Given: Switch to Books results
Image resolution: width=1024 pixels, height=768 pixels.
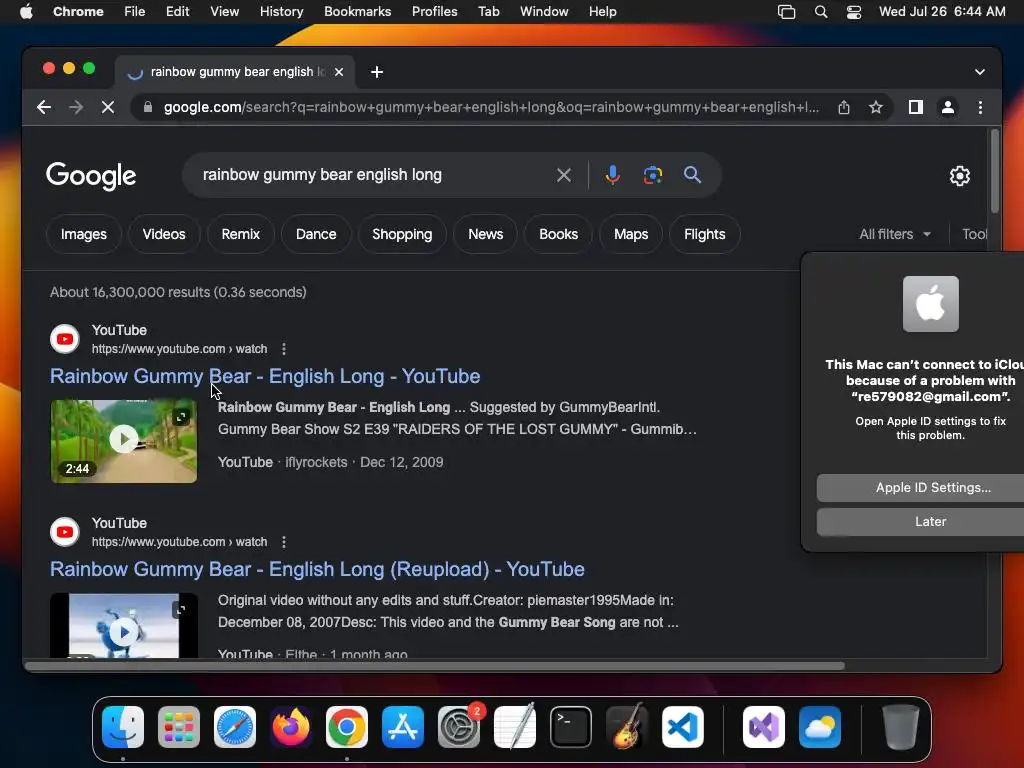Looking at the screenshot, I should click(558, 234).
